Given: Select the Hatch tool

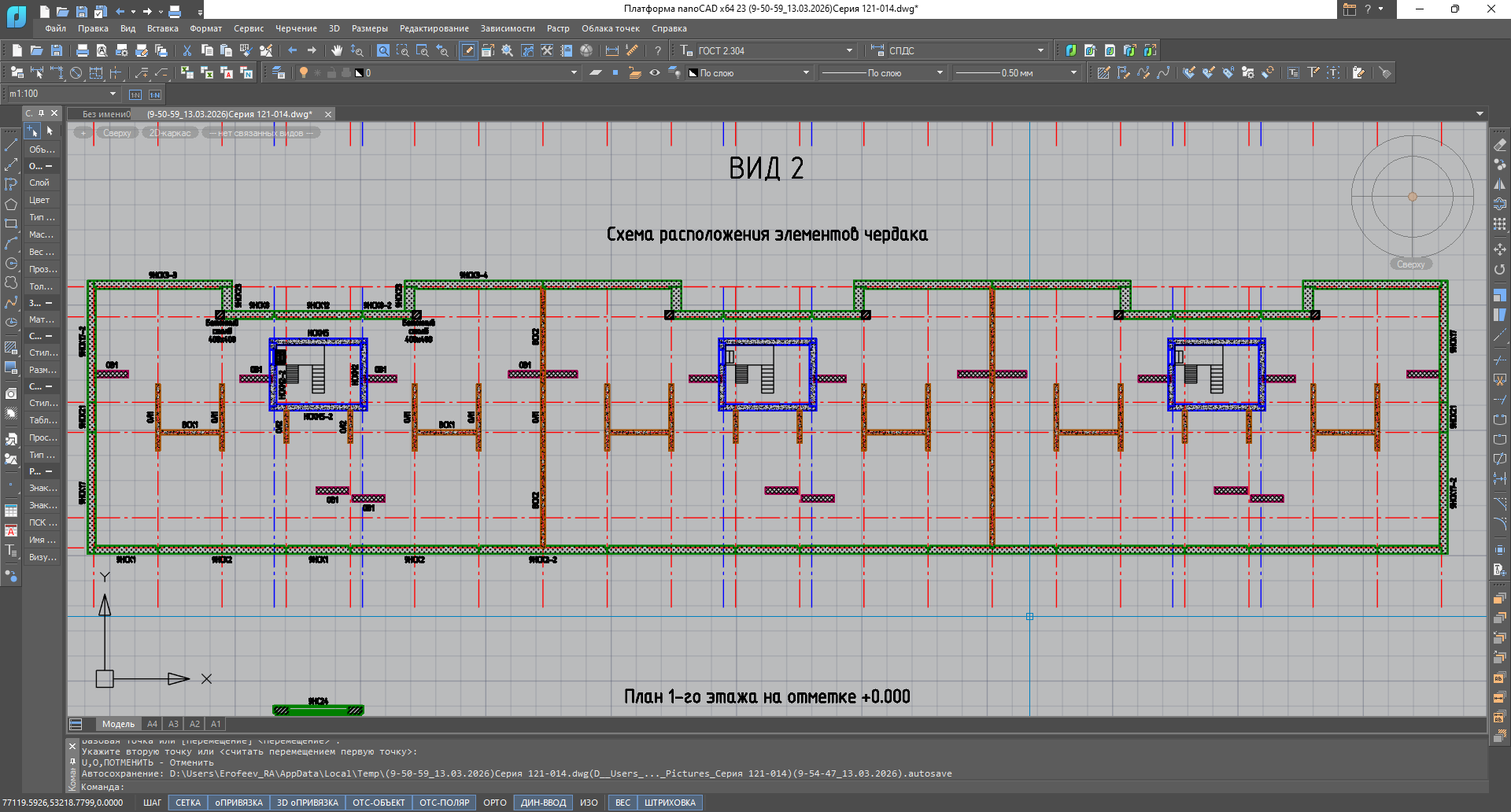Looking at the screenshot, I should (11, 347).
